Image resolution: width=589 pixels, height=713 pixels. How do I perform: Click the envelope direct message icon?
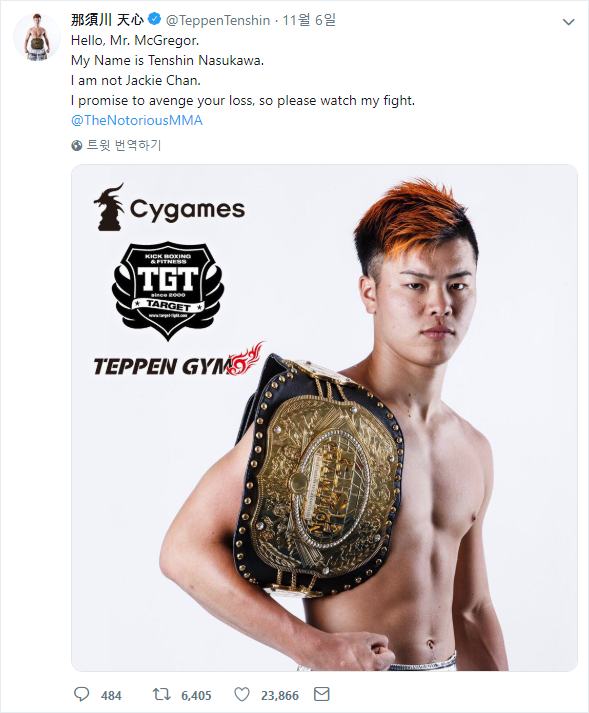click(322, 694)
